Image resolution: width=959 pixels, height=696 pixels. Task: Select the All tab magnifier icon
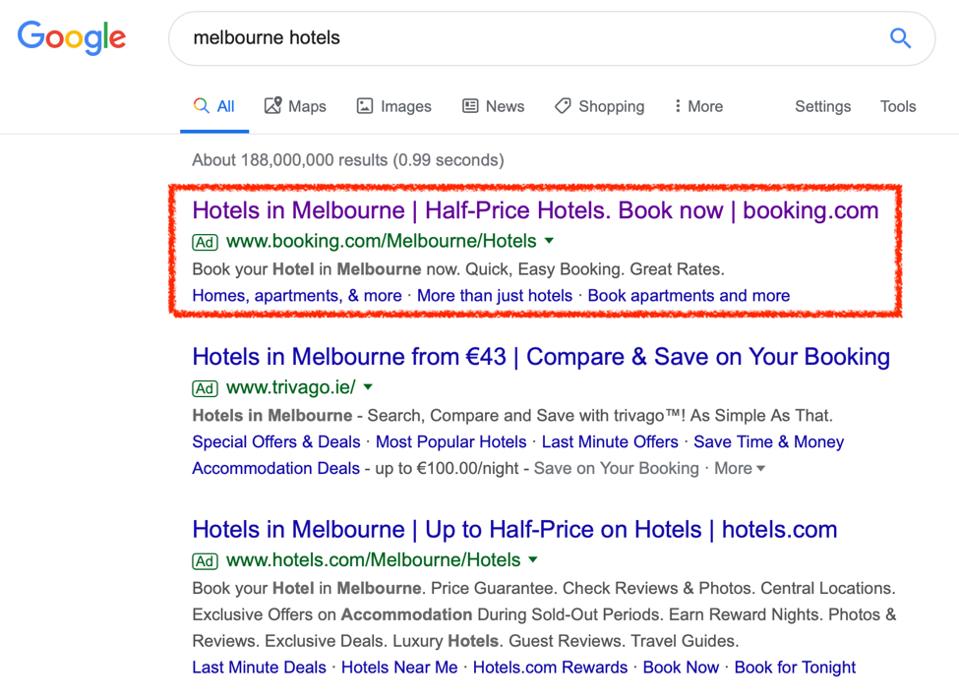201,105
